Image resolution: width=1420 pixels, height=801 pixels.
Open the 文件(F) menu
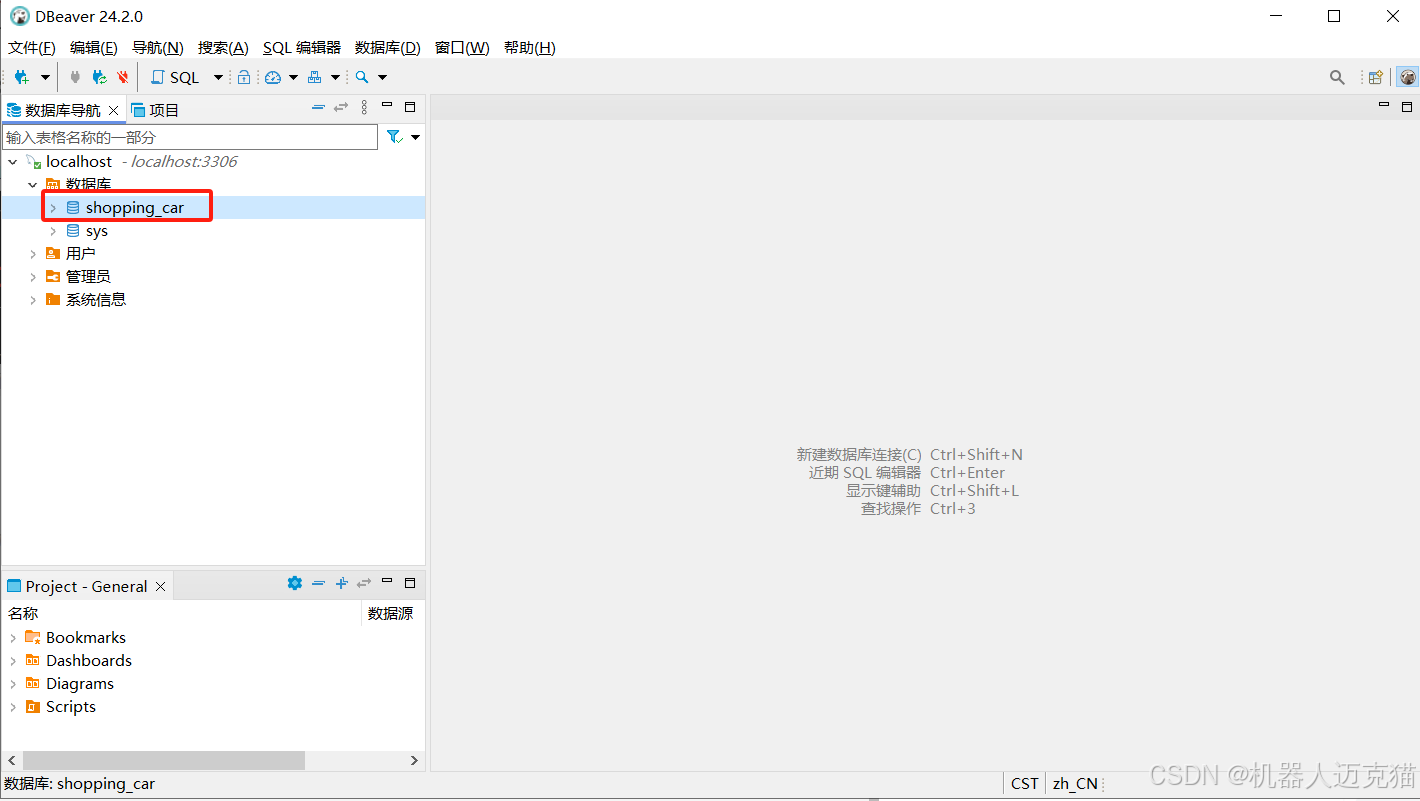pos(32,48)
